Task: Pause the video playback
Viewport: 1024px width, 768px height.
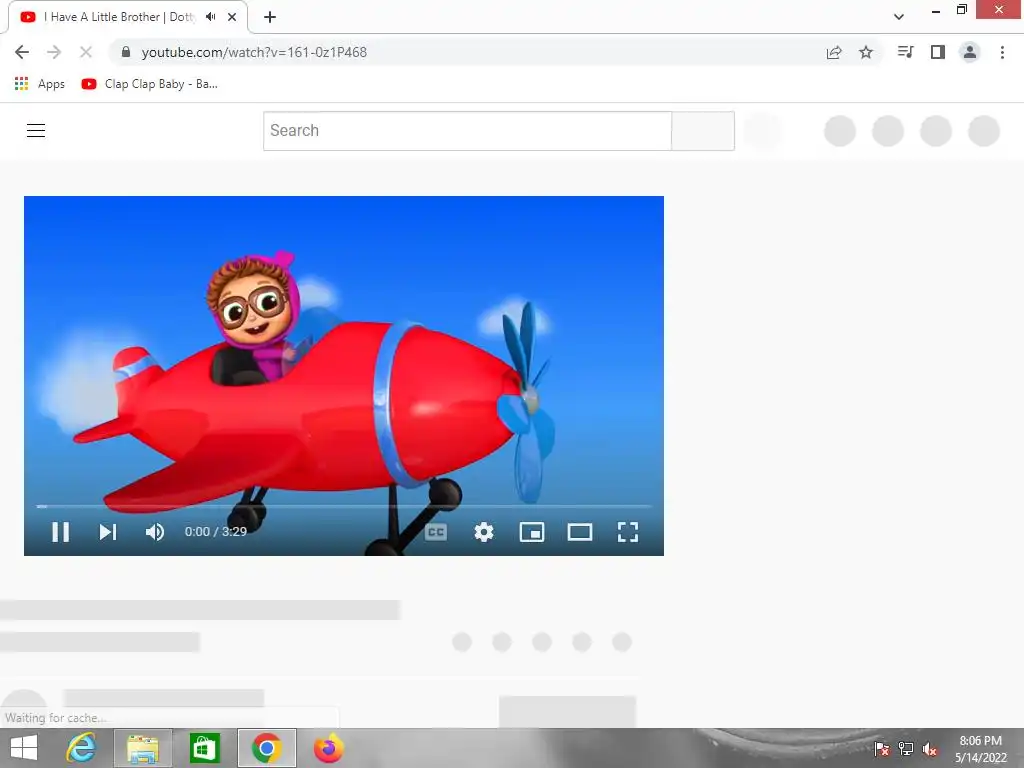Action: 60,532
